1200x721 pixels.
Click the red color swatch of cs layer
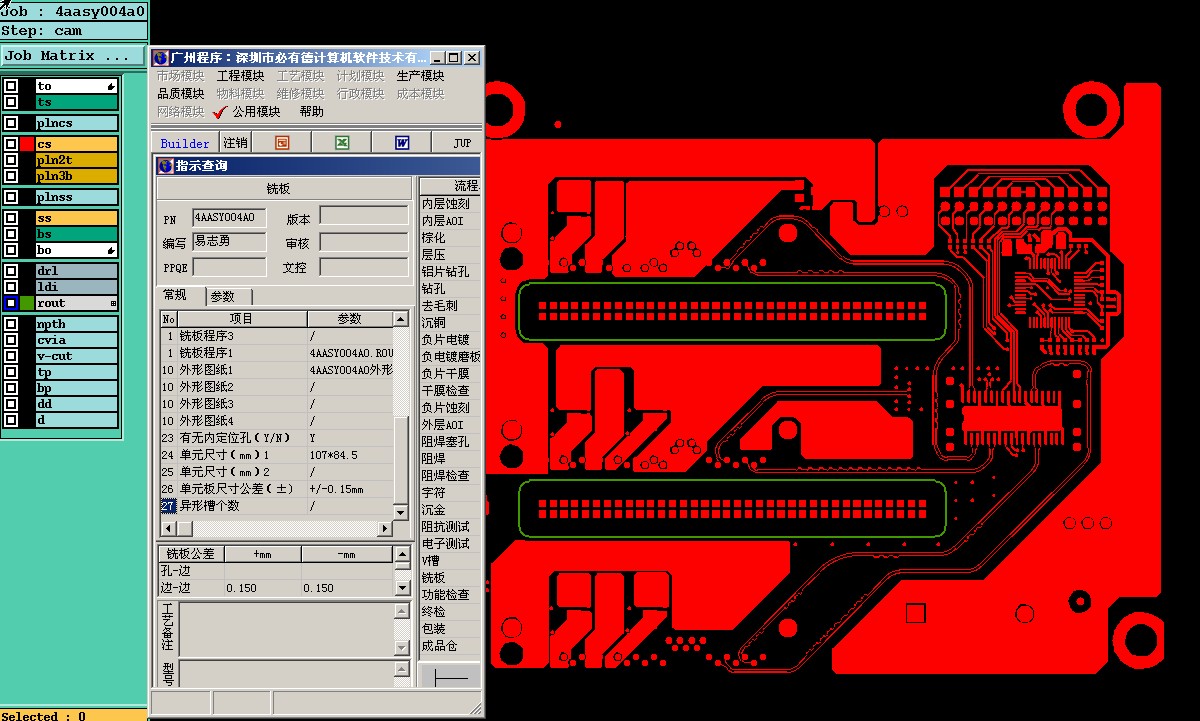click(x=27, y=144)
